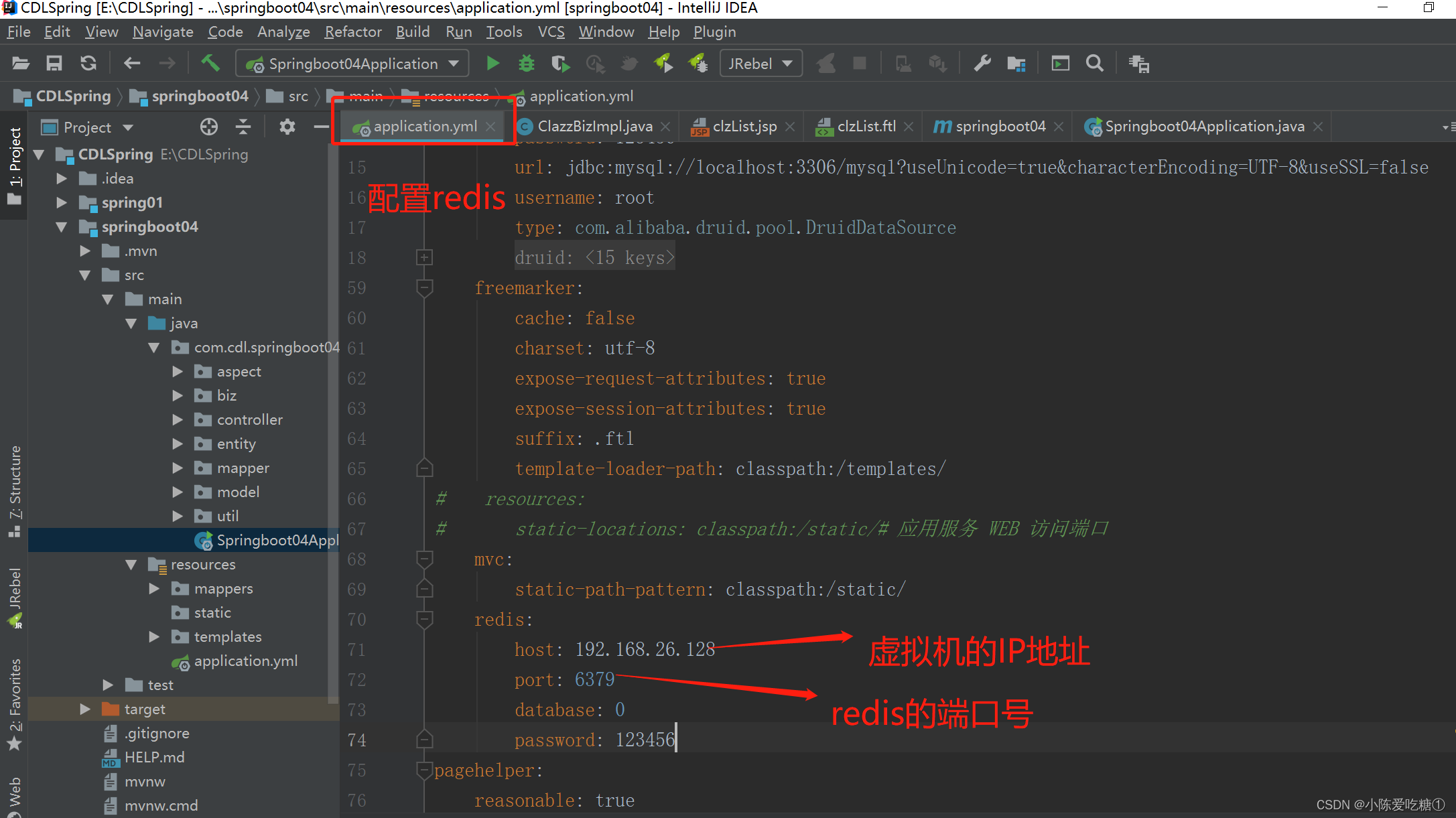Click the green Run button
Screen dimensions: 1456x818
[492, 64]
